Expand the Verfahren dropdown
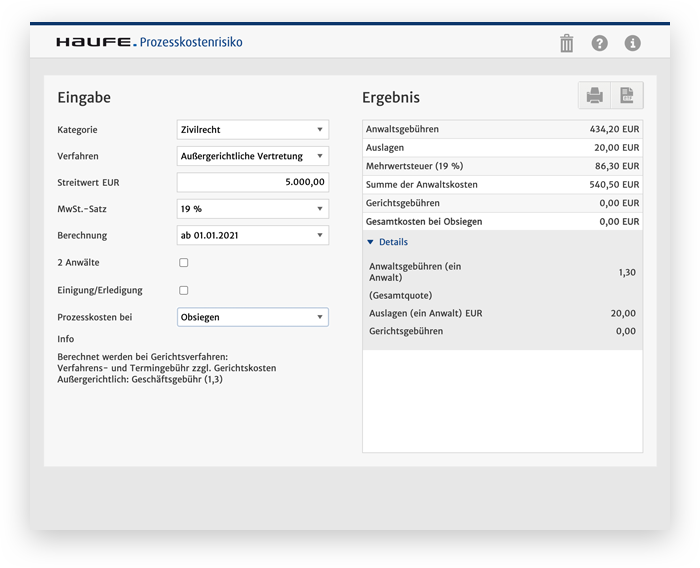700x568 pixels. [x=252, y=156]
